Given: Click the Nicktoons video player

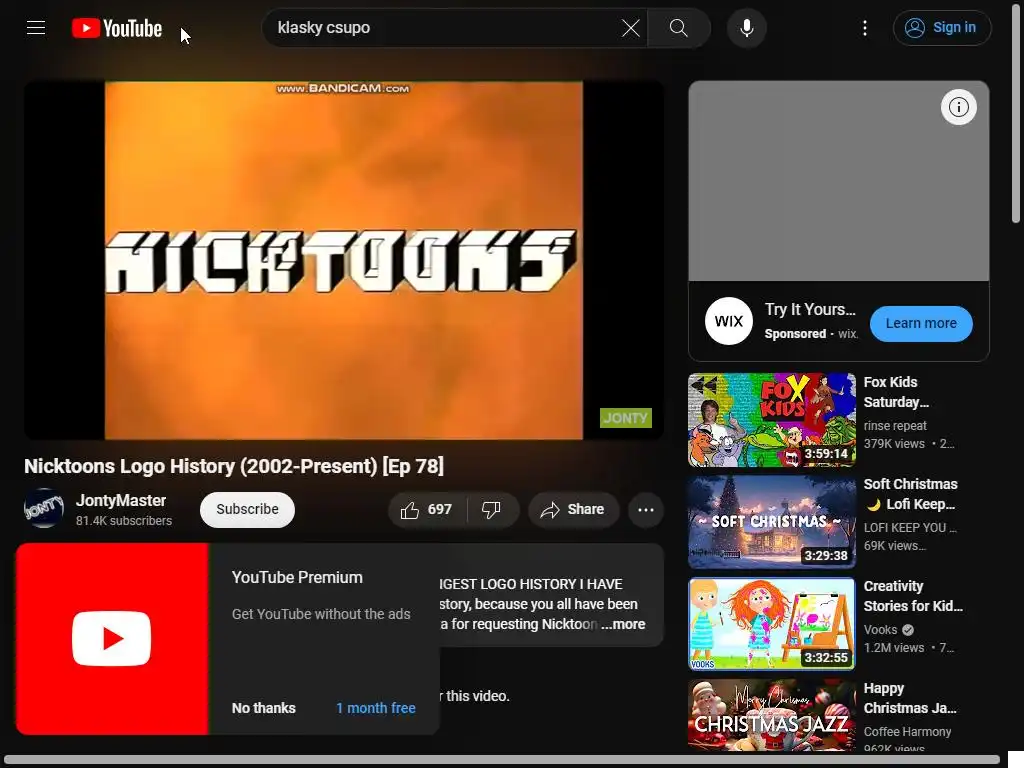Looking at the screenshot, I should [344, 260].
